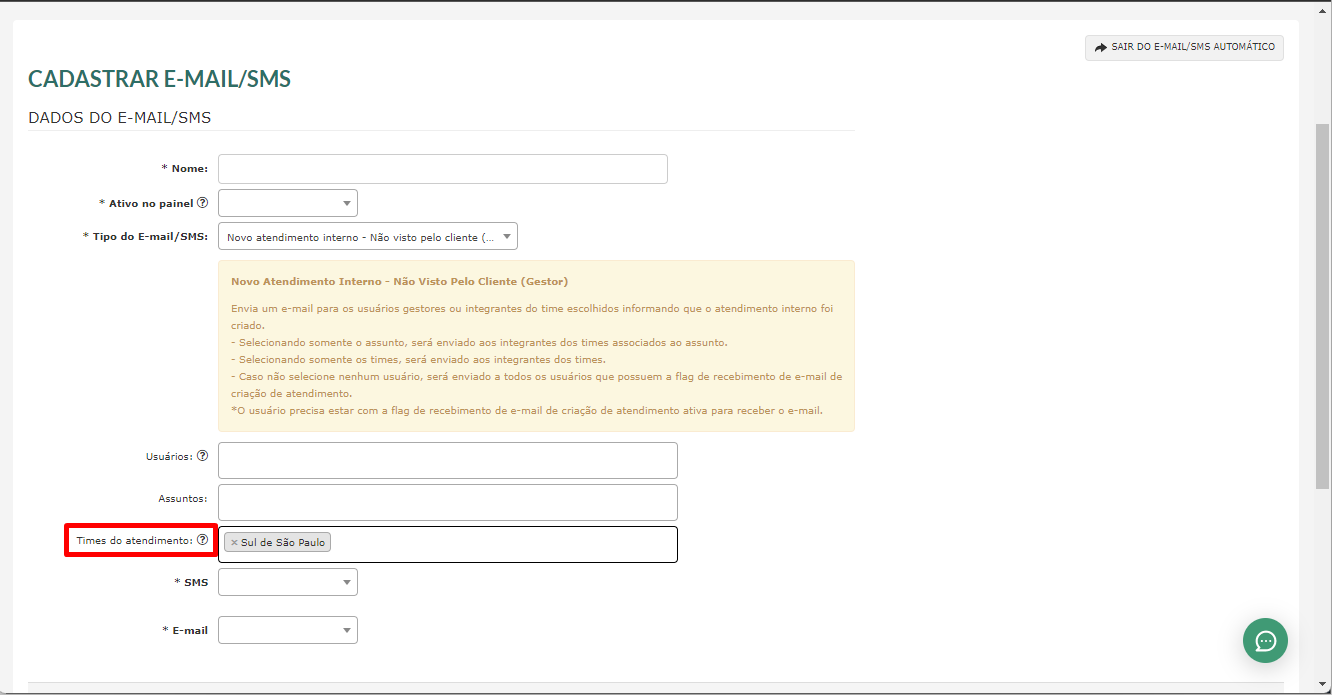Click the Usuários multi-select field

click(448, 460)
